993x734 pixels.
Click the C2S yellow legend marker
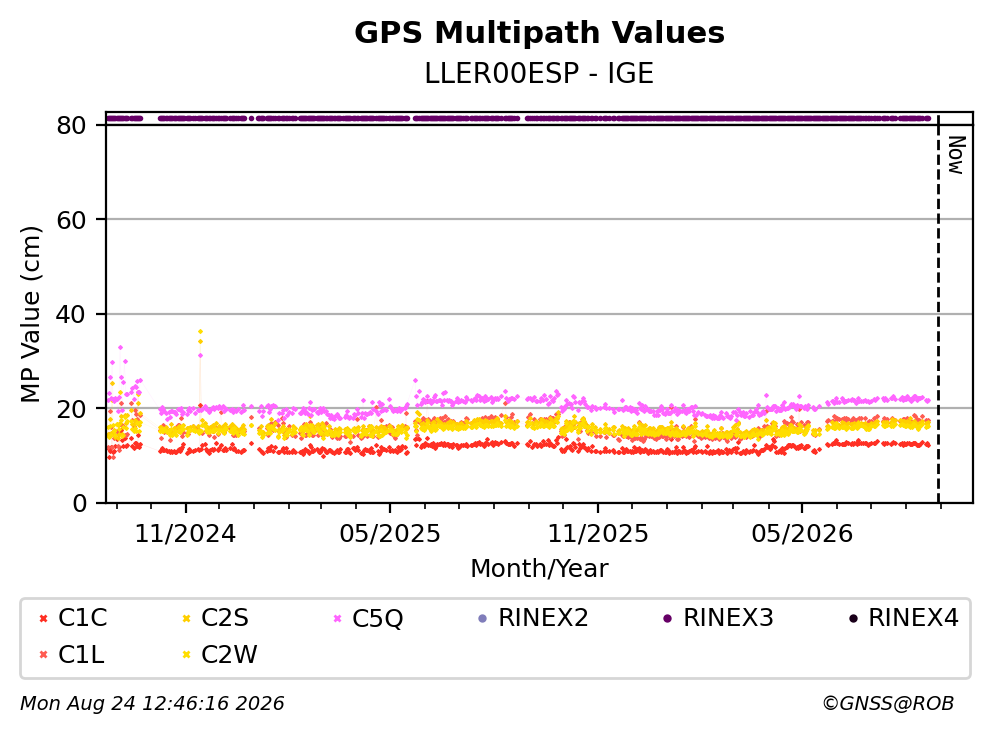point(186,618)
